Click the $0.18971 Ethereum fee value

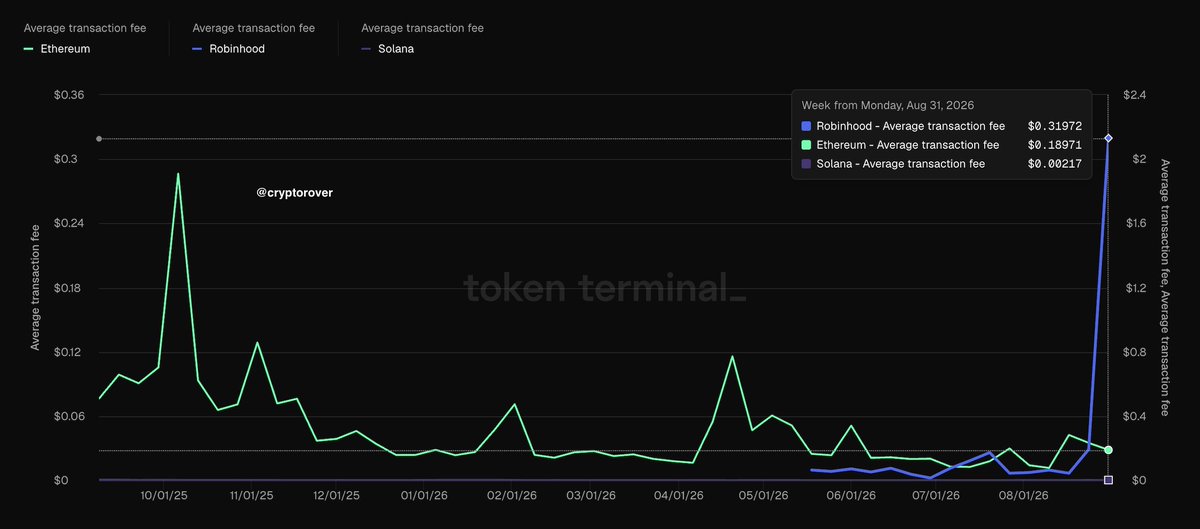[1054, 145]
